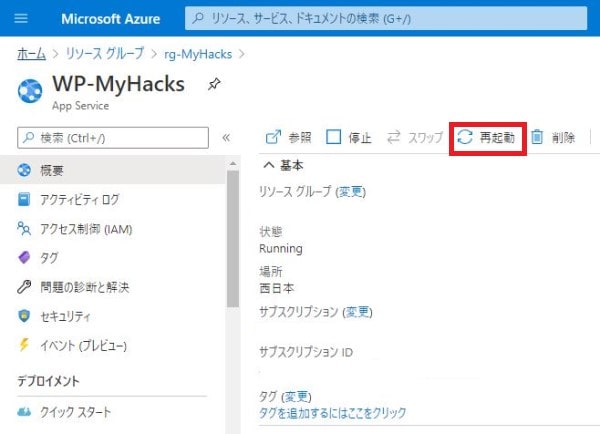The width and height of the screenshot is (600, 434).
Task: Click 停止 toolbar label
Action: point(360,137)
